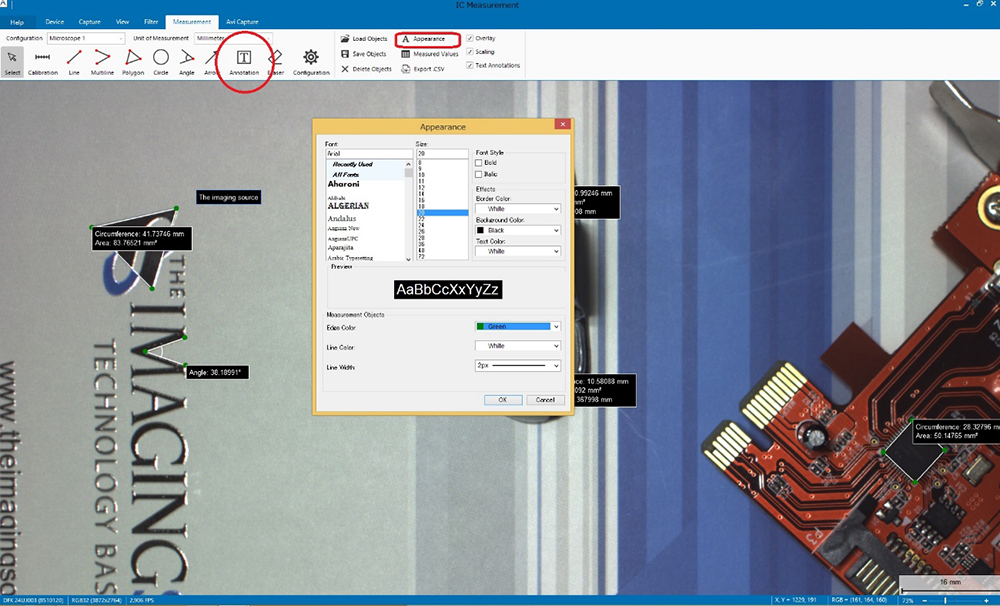Select the Circle tool

[161, 62]
